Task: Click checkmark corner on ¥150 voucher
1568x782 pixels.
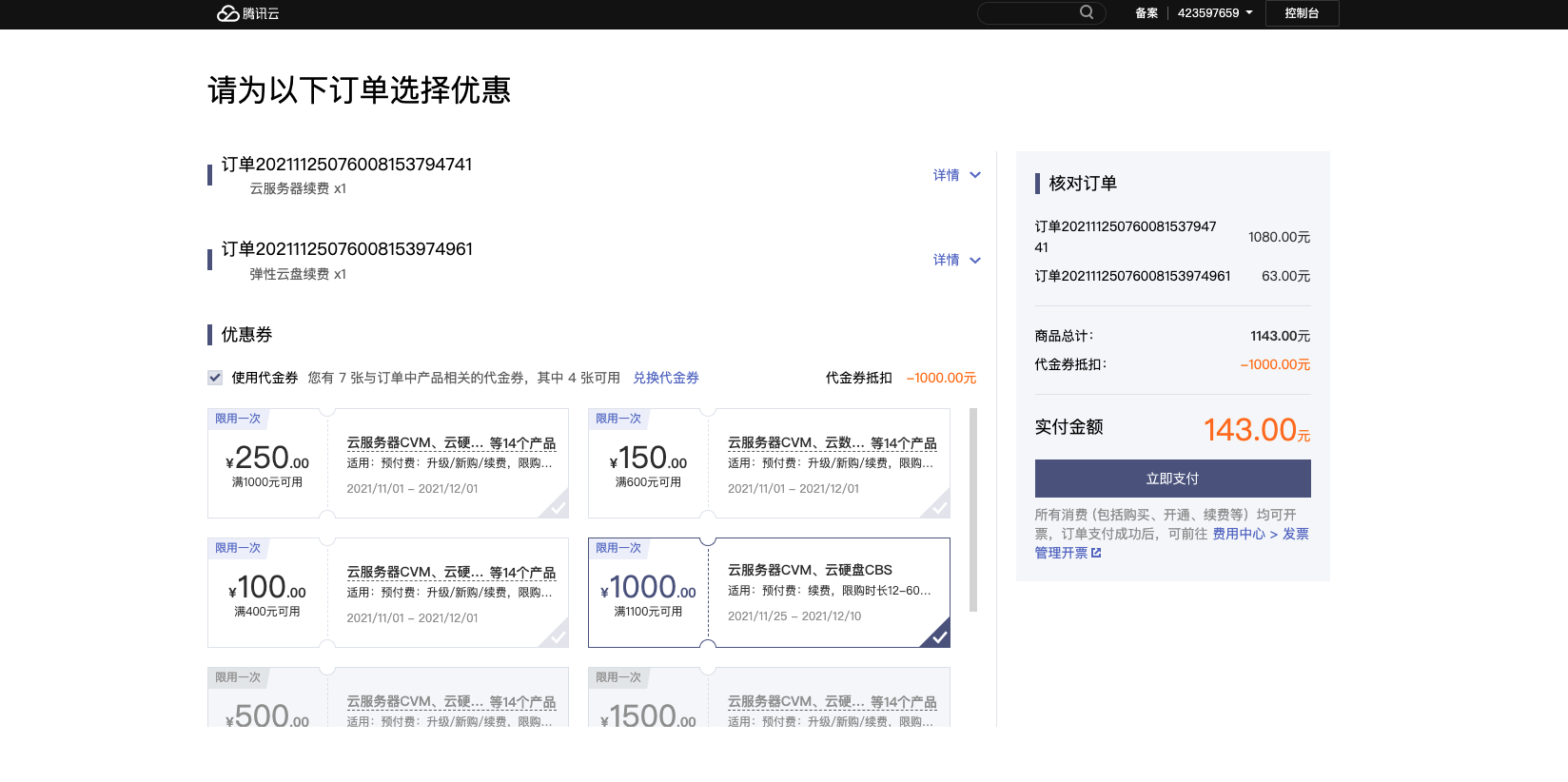Action: coord(938,506)
